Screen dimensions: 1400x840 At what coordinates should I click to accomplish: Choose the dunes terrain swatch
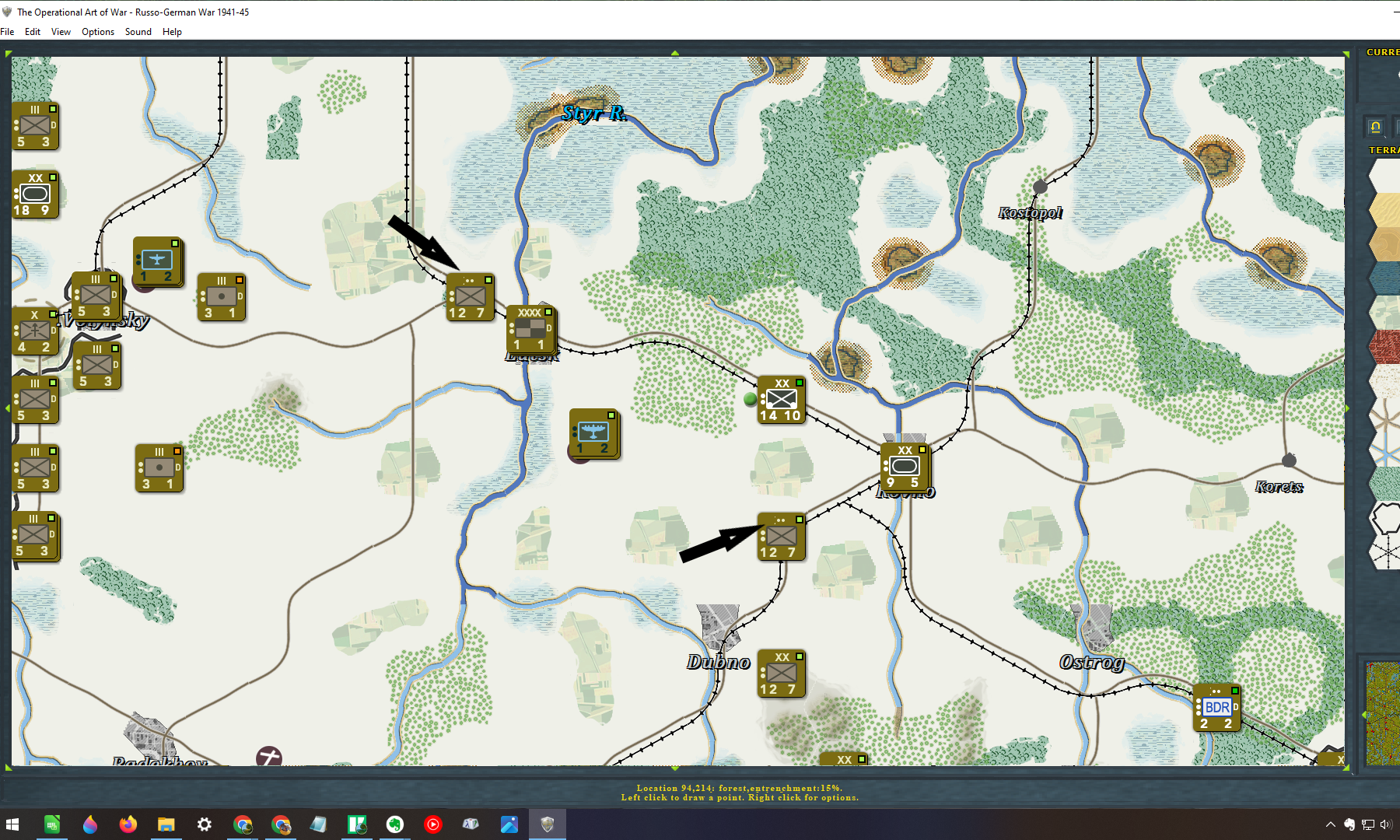(x=1385, y=244)
